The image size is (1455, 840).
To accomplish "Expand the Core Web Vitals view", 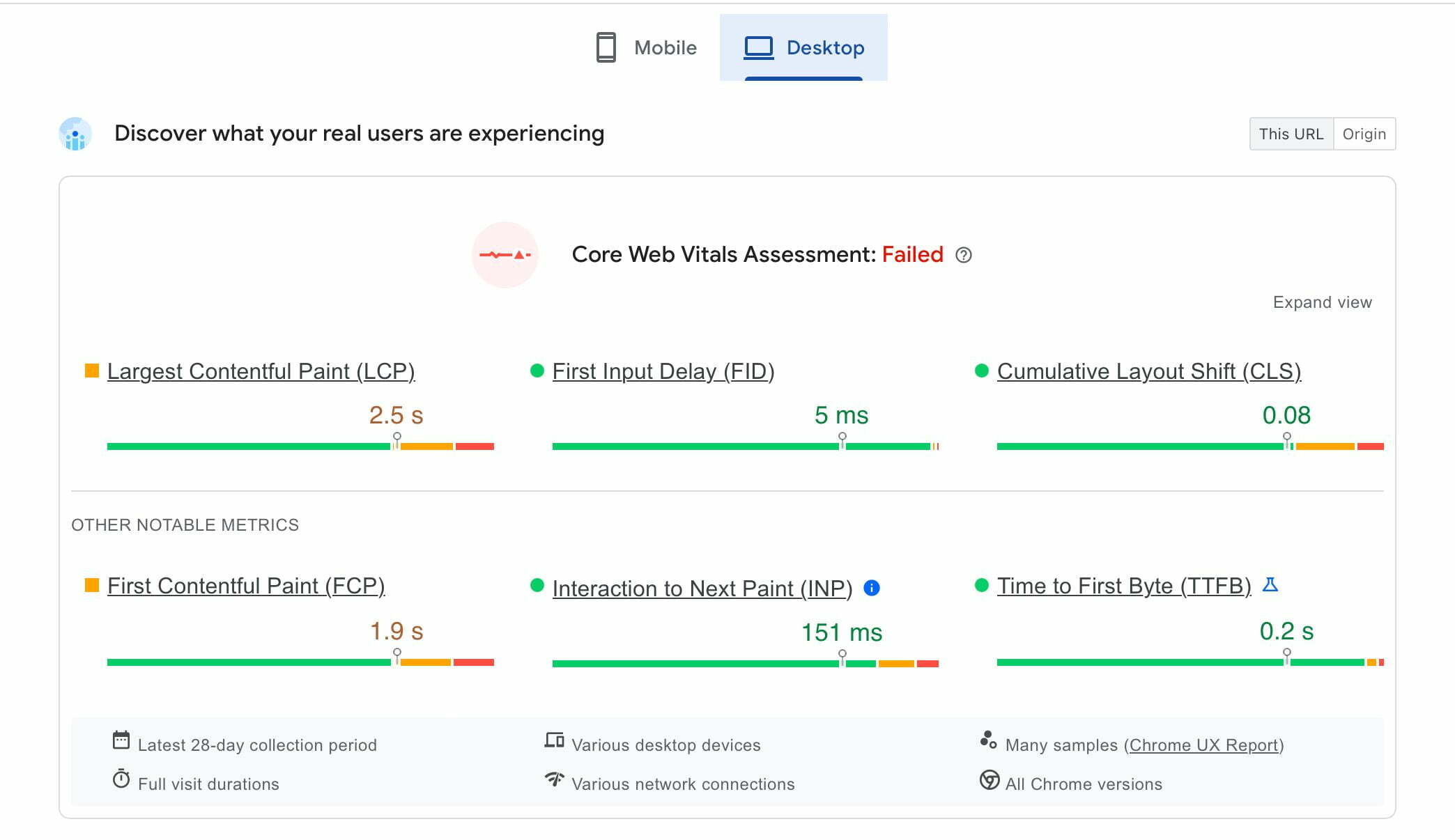I will click(x=1322, y=302).
